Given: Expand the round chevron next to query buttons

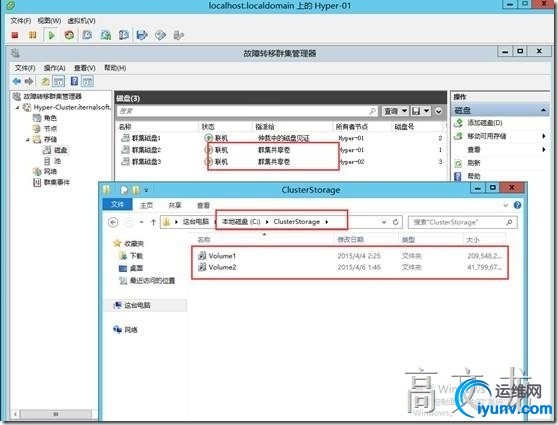Looking at the screenshot, I should point(438,111).
